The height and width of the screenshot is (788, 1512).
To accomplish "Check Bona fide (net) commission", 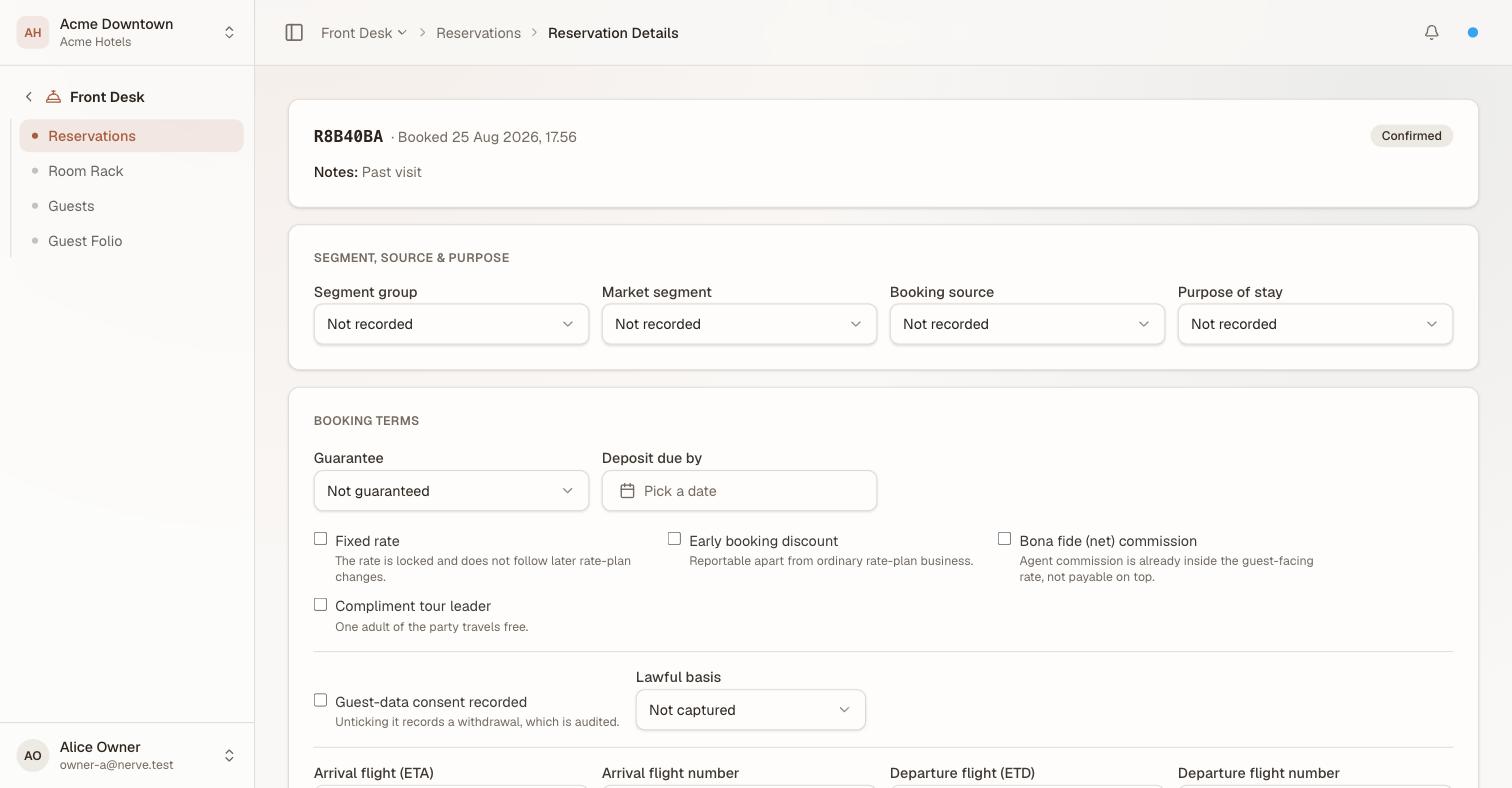I will [1004, 539].
